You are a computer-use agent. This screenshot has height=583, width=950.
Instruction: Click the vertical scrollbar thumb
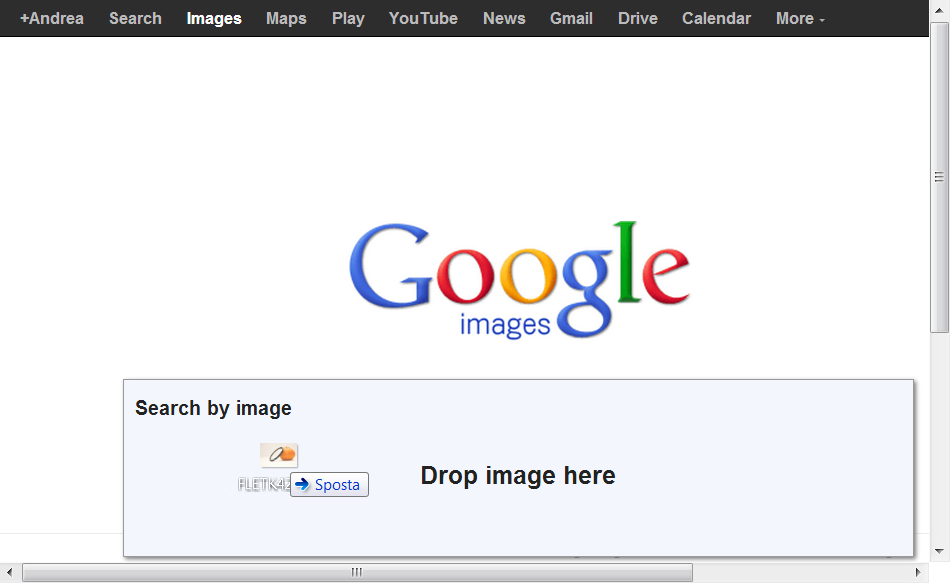[x=940, y=177]
